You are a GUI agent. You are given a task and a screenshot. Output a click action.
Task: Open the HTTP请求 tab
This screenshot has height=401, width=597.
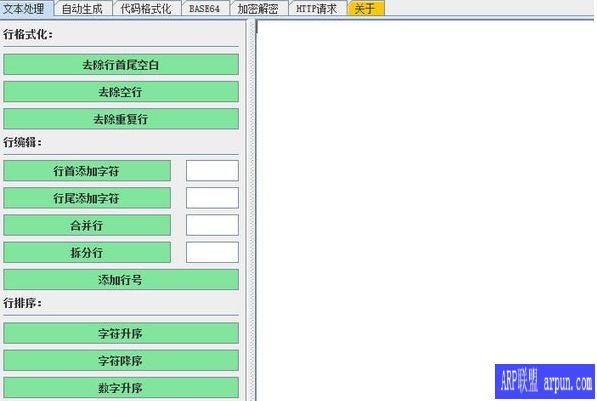coord(317,8)
